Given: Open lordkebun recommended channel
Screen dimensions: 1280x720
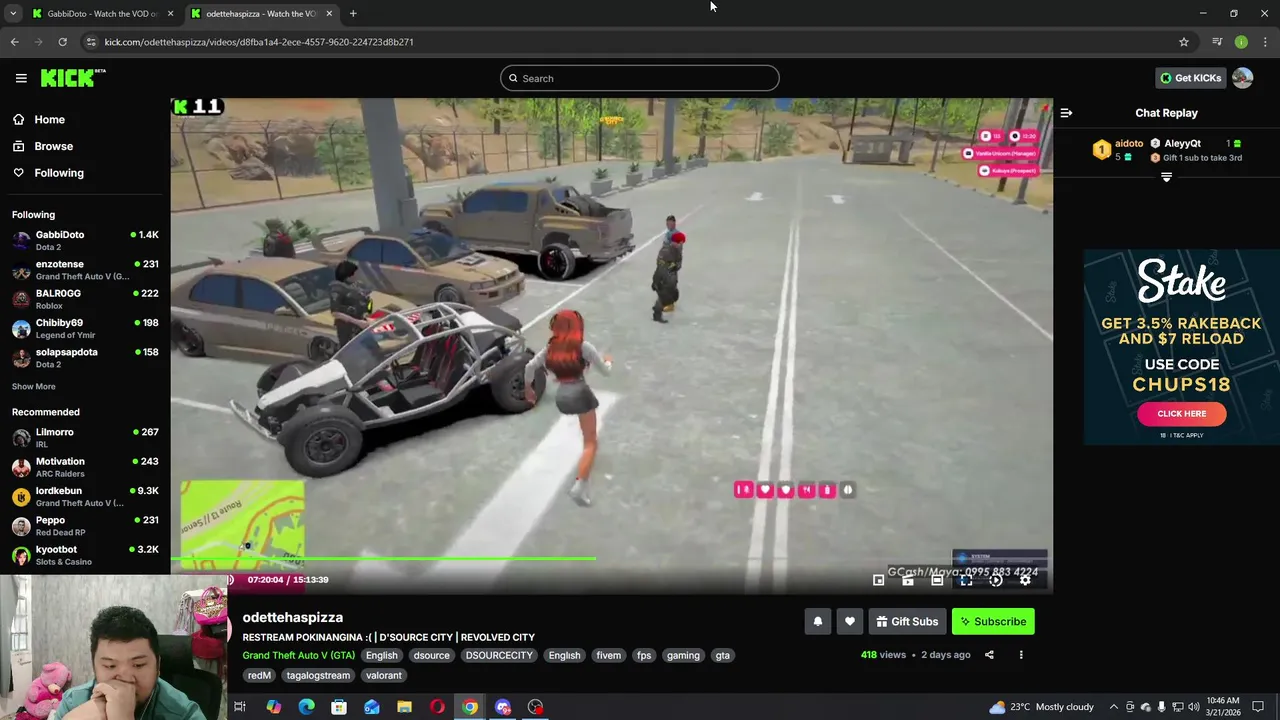Looking at the screenshot, I should [x=85, y=496].
